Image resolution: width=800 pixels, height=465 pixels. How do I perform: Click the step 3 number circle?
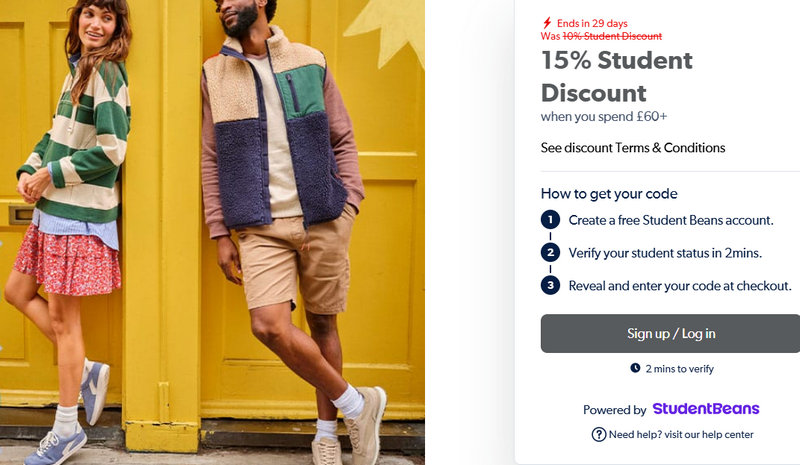pyautogui.click(x=550, y=286)
